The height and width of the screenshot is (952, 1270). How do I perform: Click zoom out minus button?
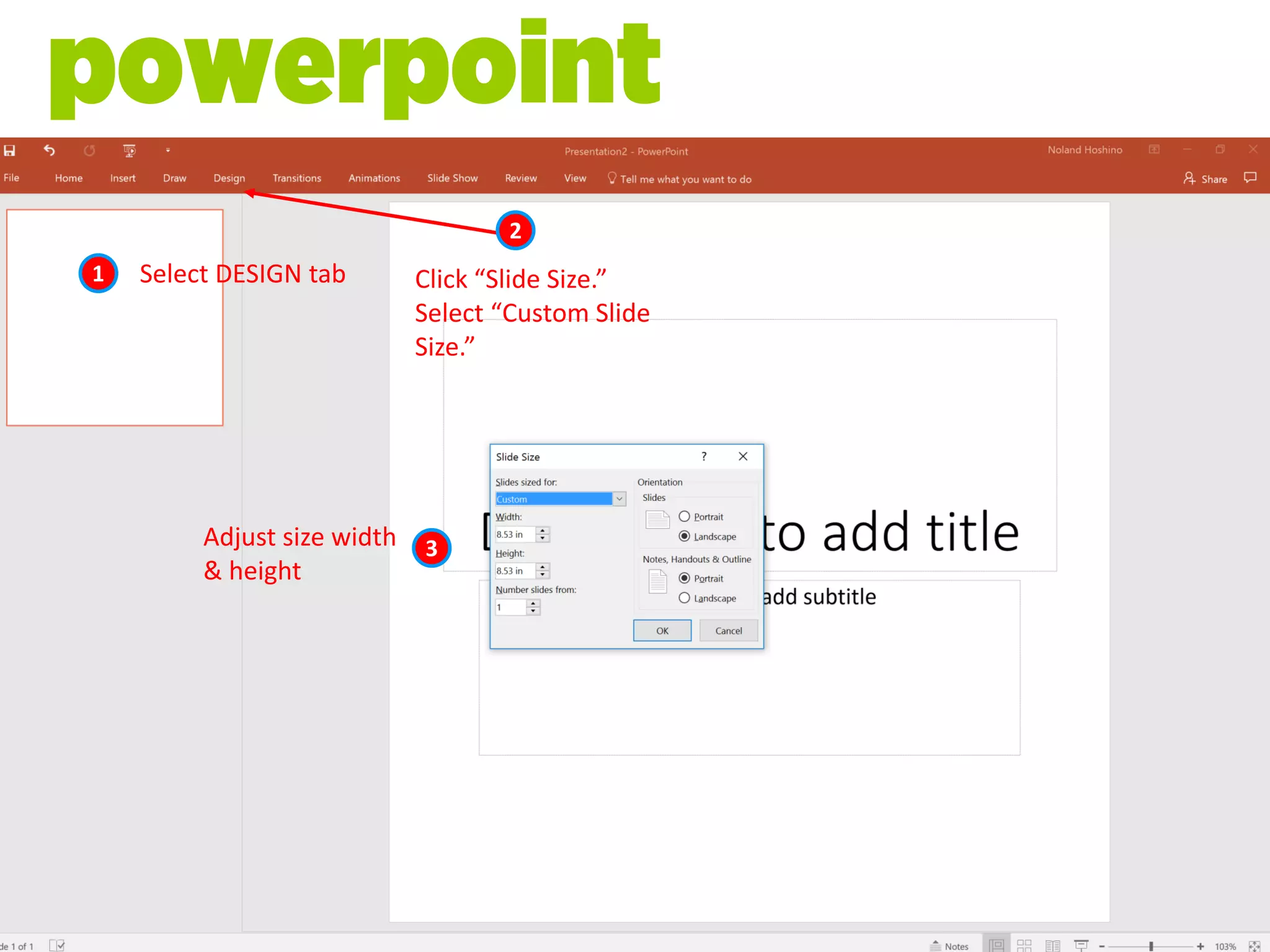[1102, 946]
